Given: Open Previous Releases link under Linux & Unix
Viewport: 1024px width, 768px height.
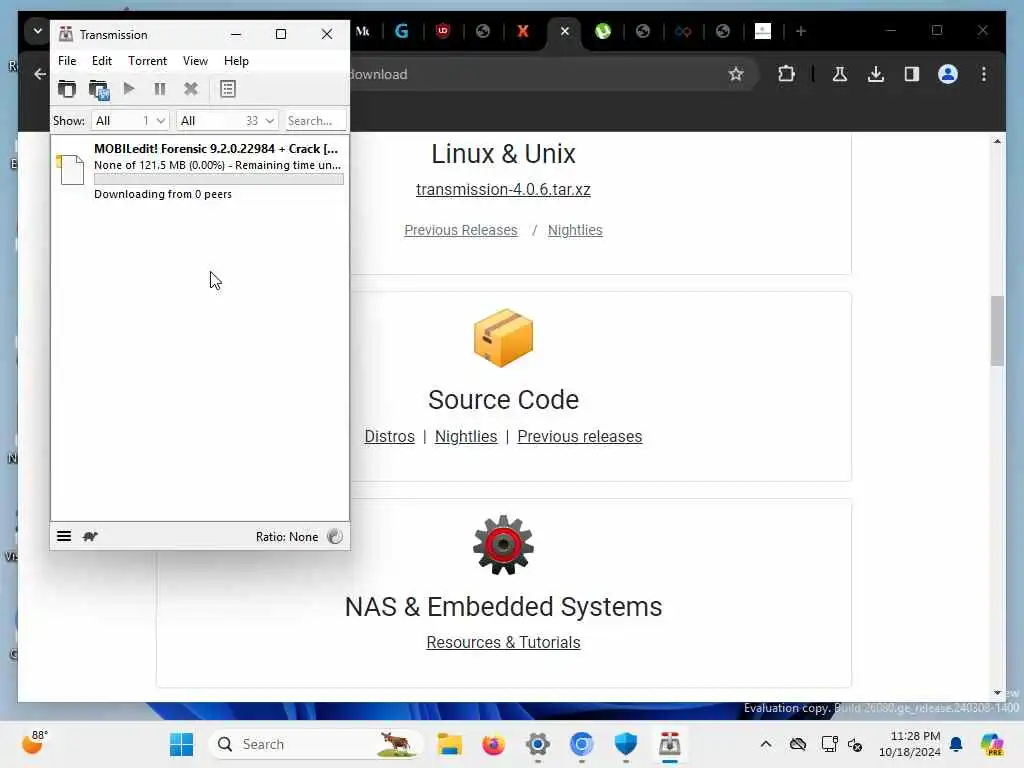Looking at the screenshot, I should (460, 230).
